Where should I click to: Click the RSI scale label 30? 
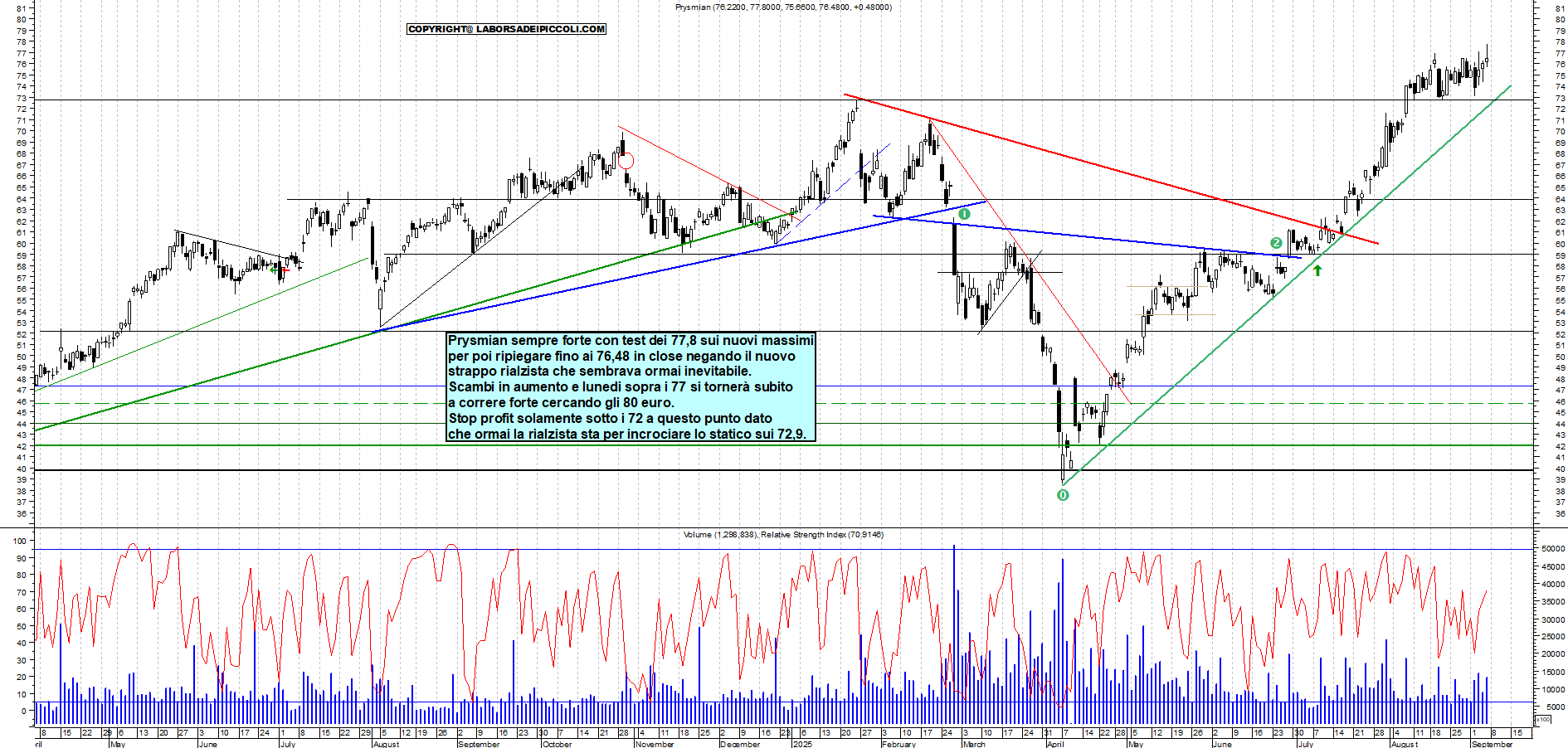click(x=21, y=660)
